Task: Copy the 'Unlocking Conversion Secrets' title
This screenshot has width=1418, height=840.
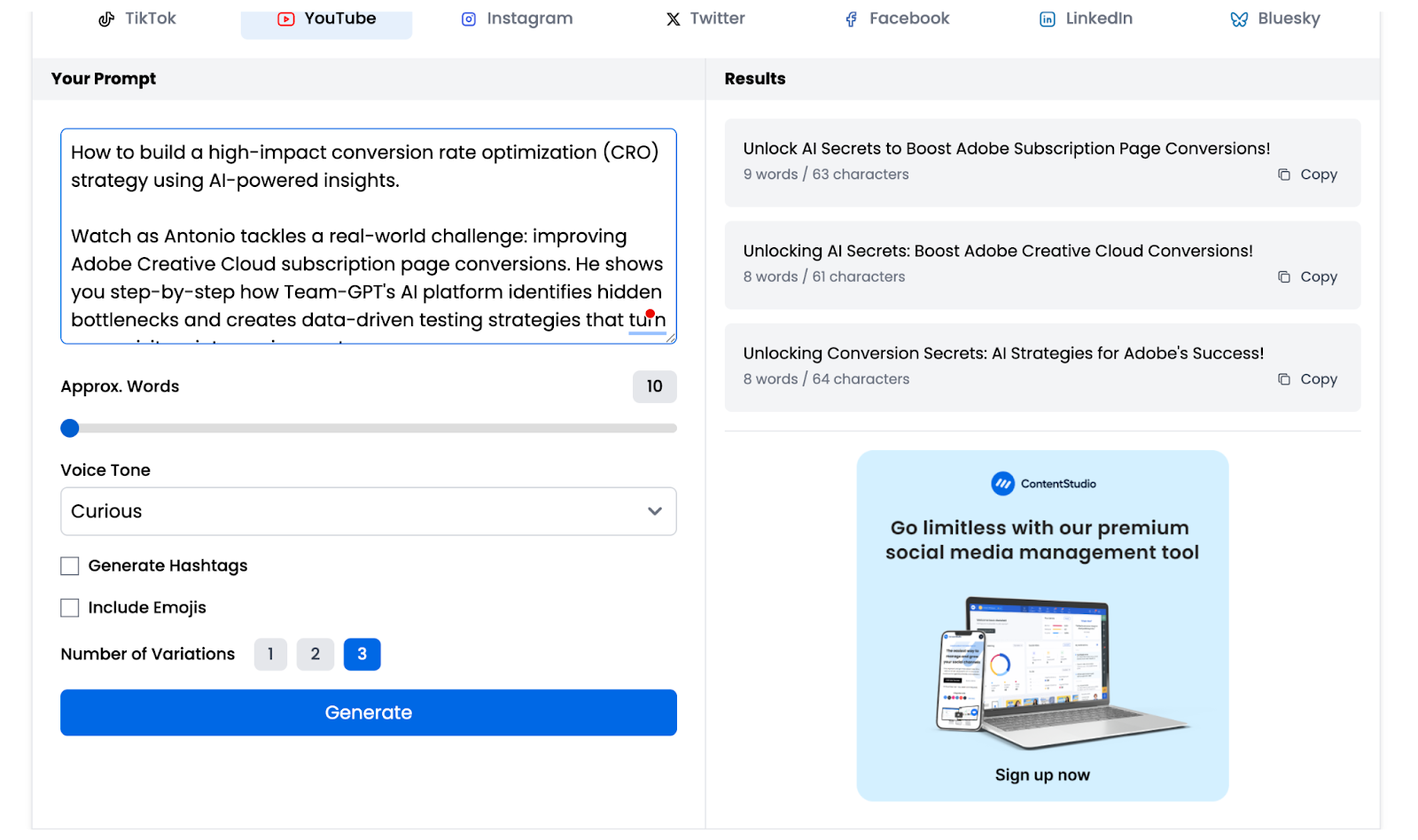Action: [1307, 379]
